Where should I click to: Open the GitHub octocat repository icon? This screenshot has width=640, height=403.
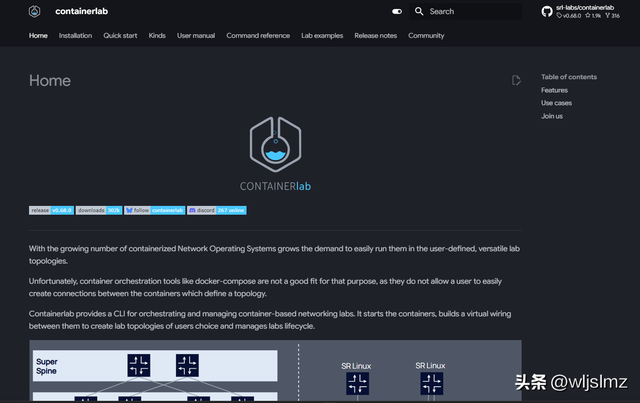pos(547,11)
